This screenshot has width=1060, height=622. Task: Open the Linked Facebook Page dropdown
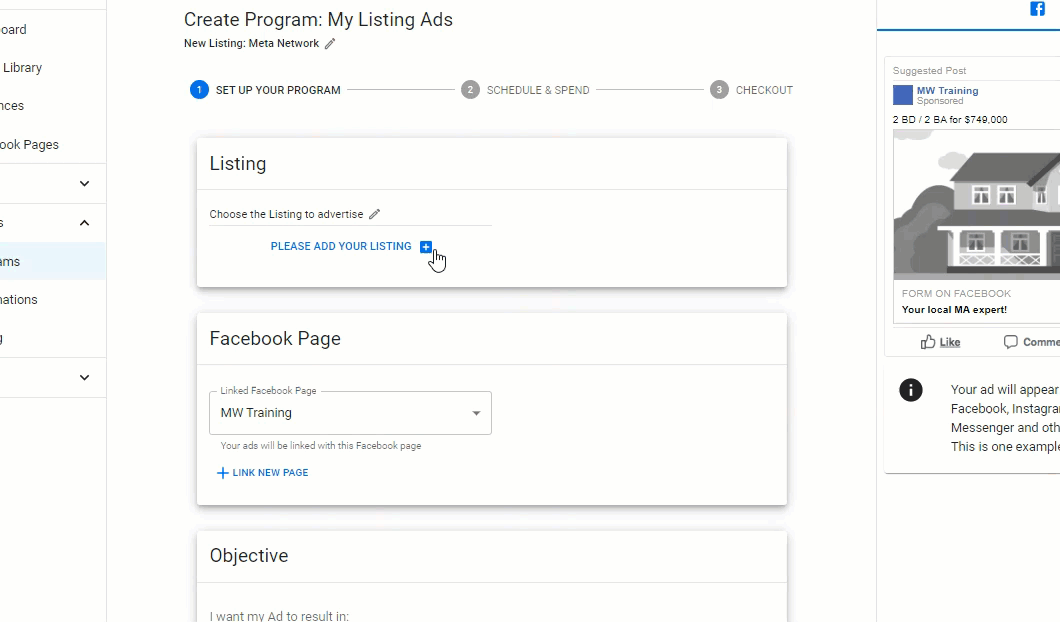click(476, 412)
